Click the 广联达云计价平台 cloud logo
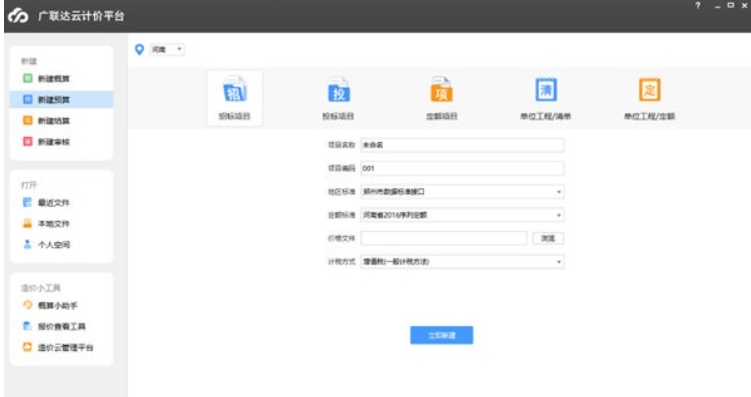 click(x=18, y=16)
